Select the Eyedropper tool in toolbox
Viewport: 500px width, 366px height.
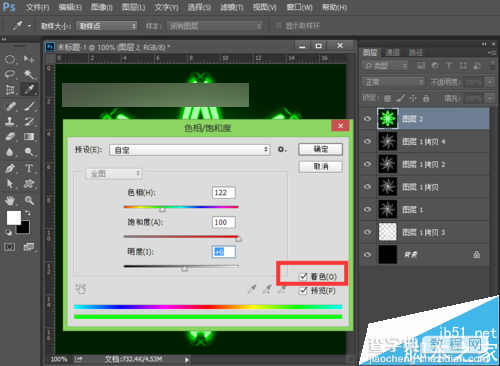click(x=29, y=90)
